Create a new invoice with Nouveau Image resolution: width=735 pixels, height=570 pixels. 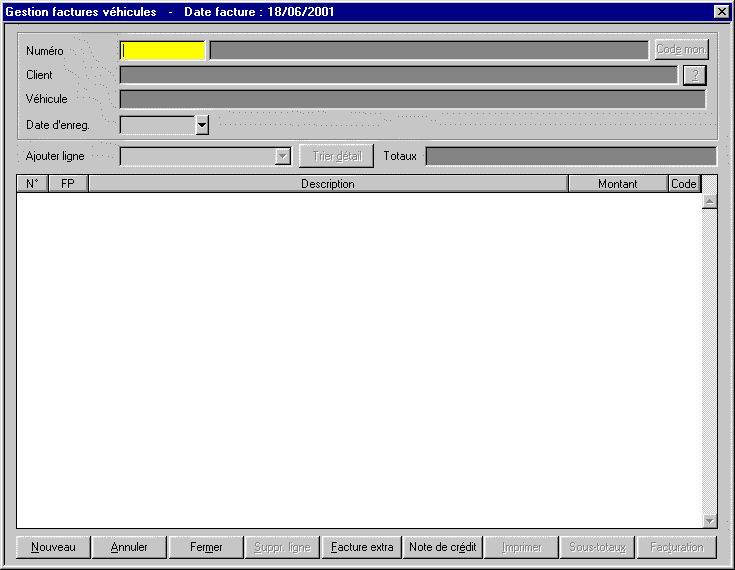[x=53, y=547]
